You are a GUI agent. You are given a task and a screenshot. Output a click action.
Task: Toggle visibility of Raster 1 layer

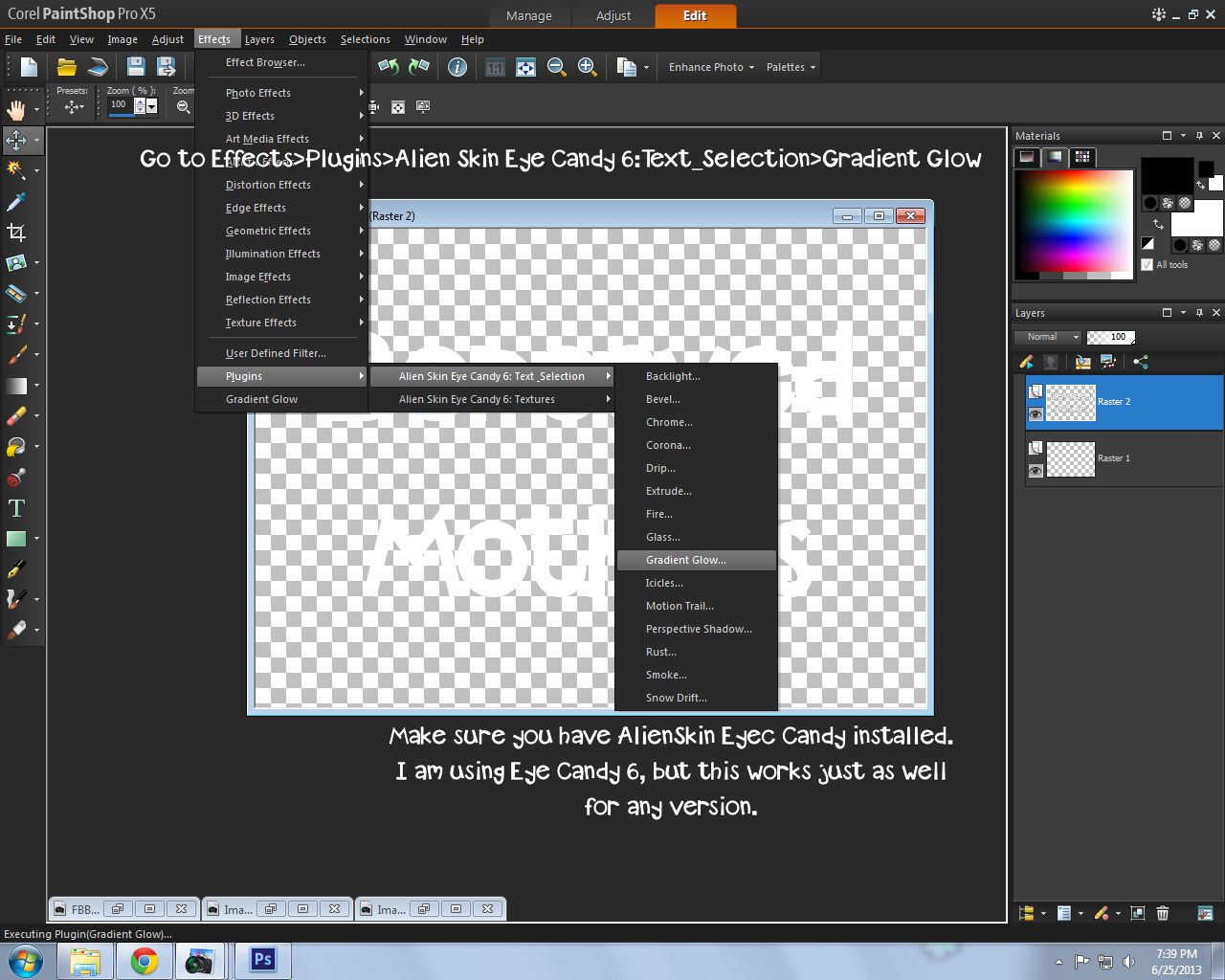1036,470
